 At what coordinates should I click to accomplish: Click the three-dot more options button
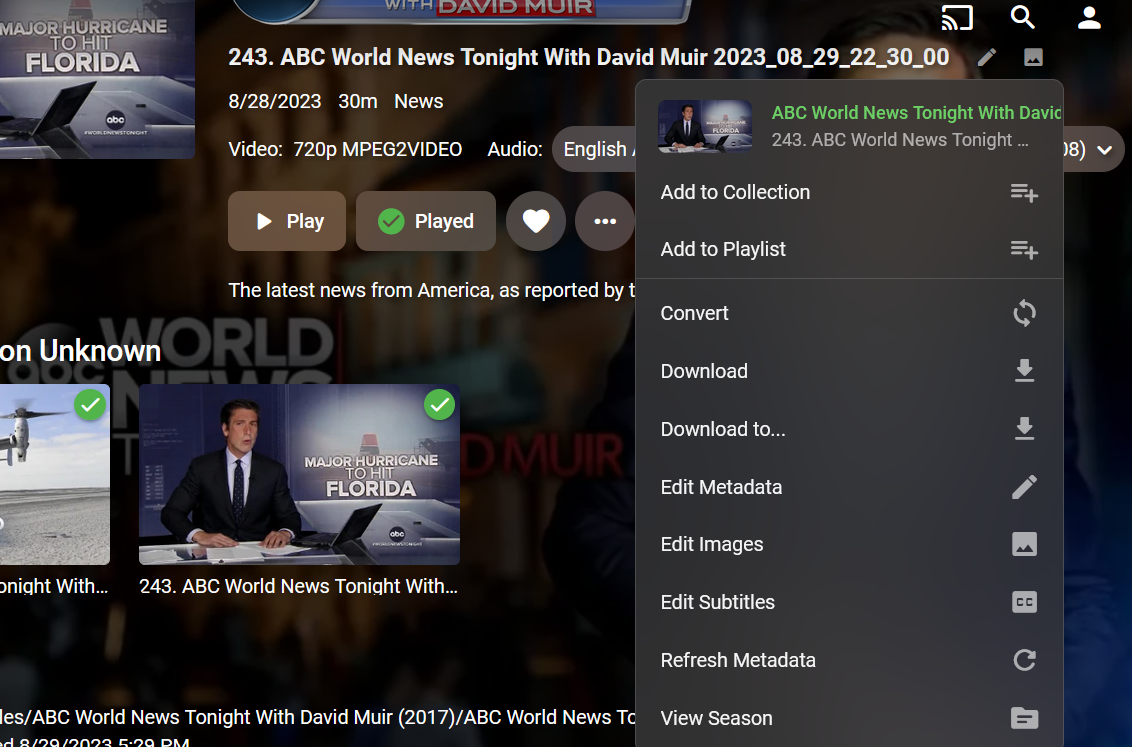click(x=604, y=221)
